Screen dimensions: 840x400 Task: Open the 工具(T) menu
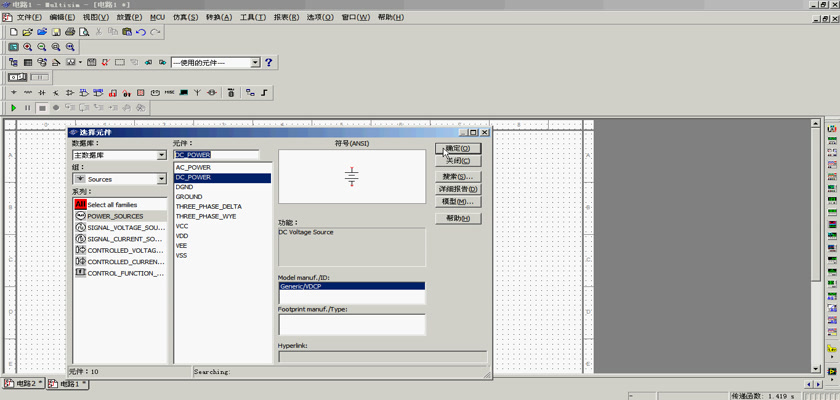(253, 17)
